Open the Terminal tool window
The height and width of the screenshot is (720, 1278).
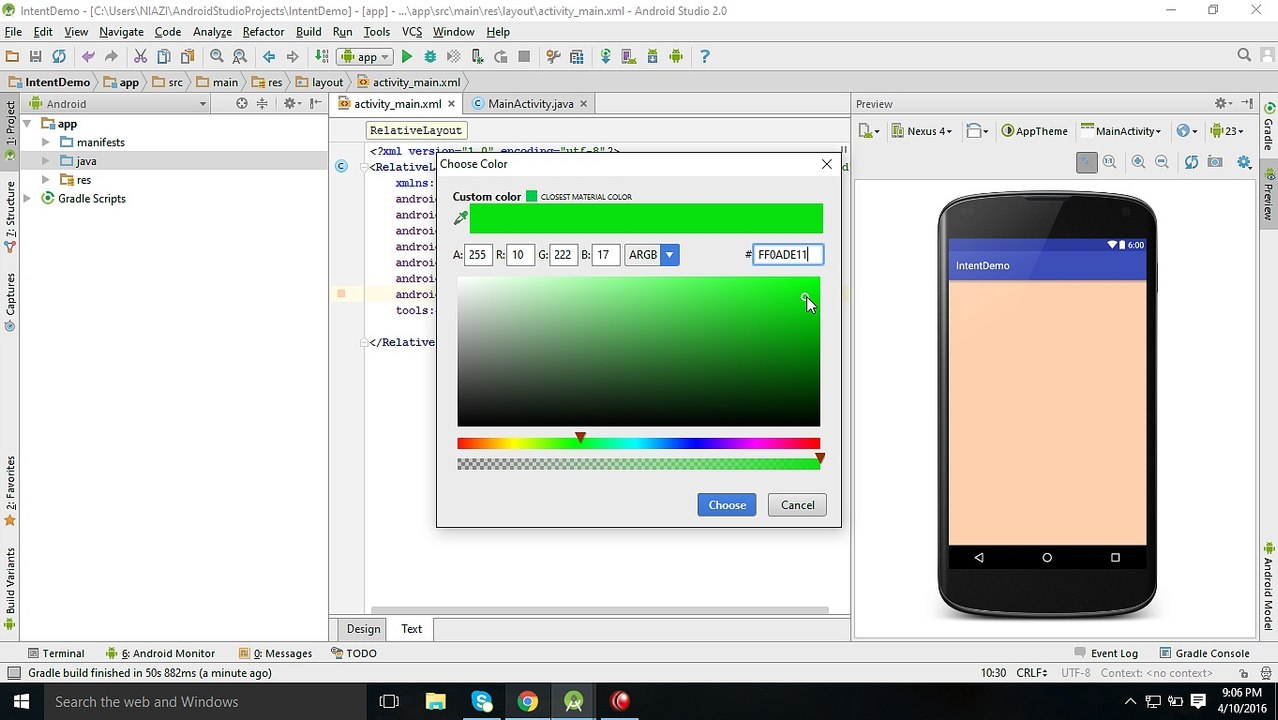click(55, 653)
